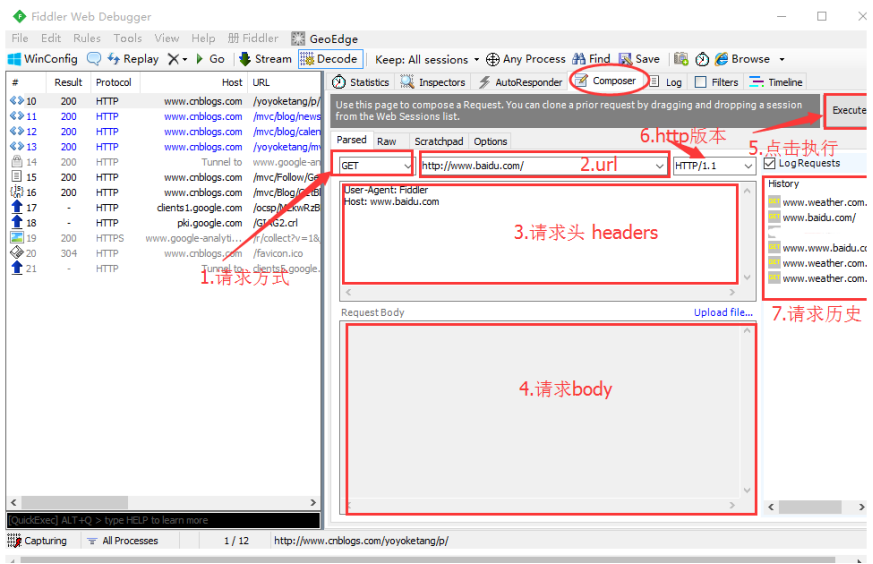Screen dimensions: 873x564
Task: Open the Edit menu
Action: click(x=51, y=38)
